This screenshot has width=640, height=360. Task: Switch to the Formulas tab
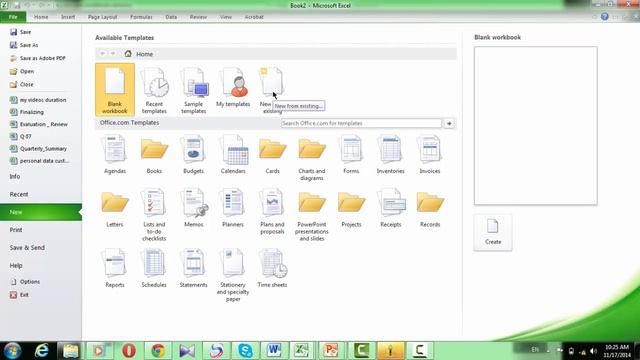coord(141,17)
